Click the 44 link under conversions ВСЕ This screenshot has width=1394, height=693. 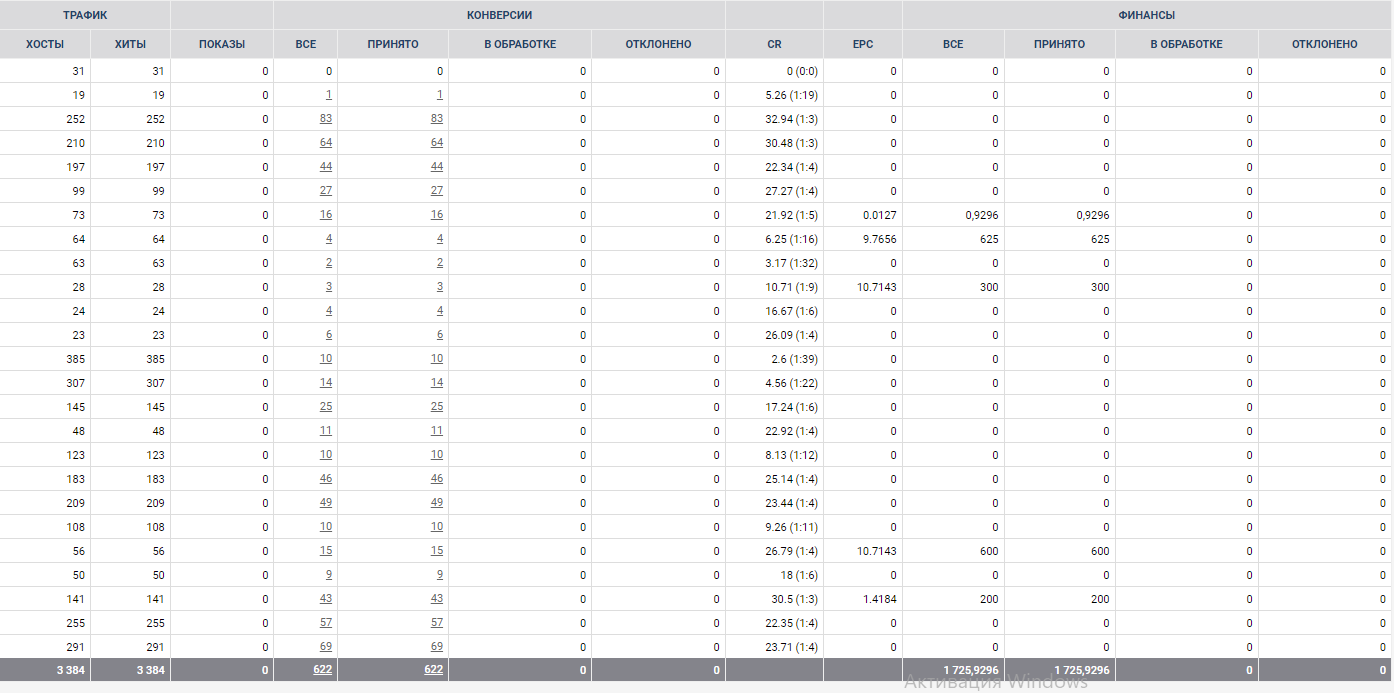pyautogui.click(x=326, y=167)
